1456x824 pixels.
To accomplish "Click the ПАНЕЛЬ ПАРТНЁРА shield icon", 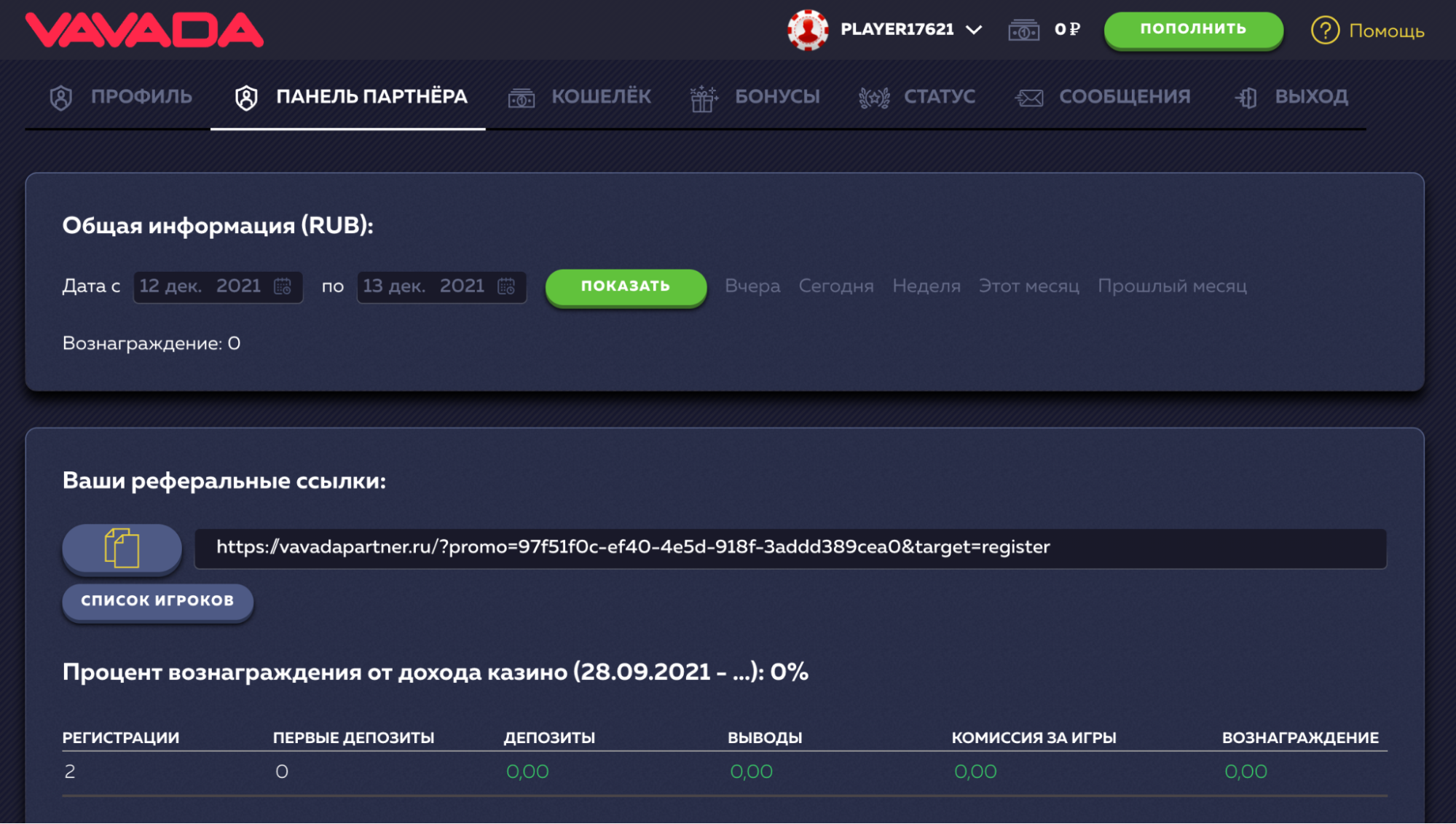I will pyautogui.click(x=246, y=98).
